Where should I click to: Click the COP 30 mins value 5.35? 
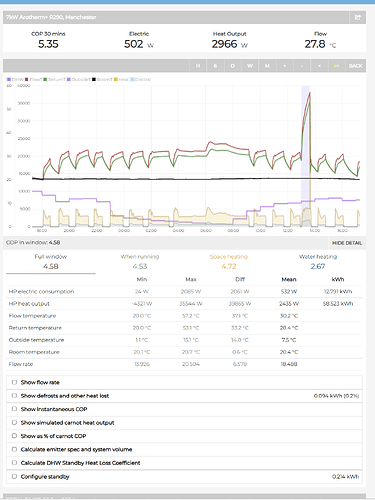pyautogui.click(x=48, y=44)
